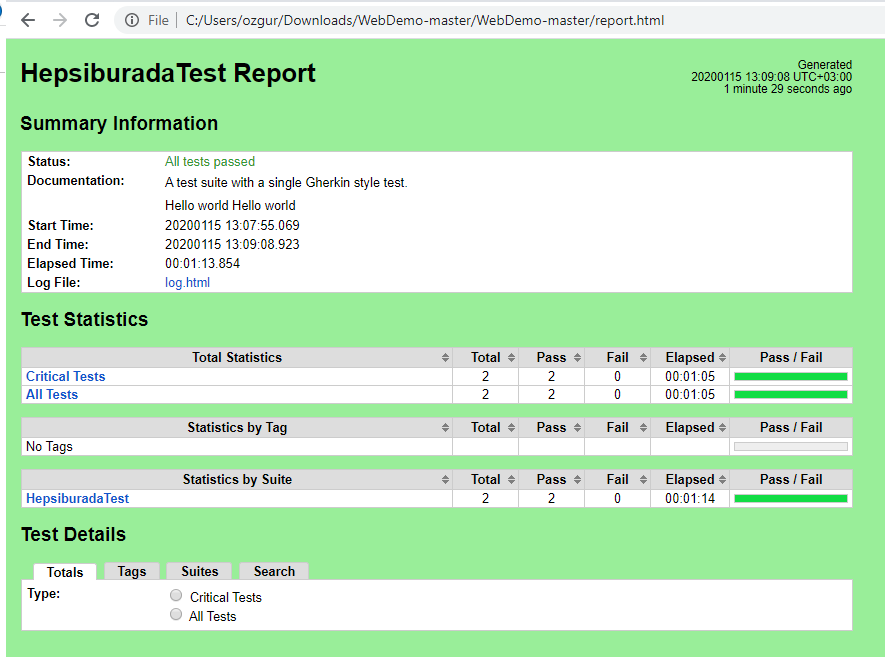Click generated timestamp 13:09:08 UTC+03:00

(772, 77)
